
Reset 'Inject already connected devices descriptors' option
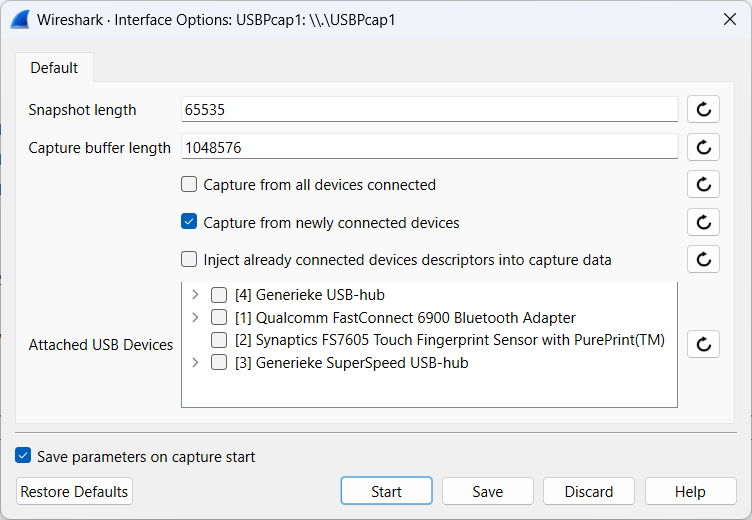click(x=703, y=259)
